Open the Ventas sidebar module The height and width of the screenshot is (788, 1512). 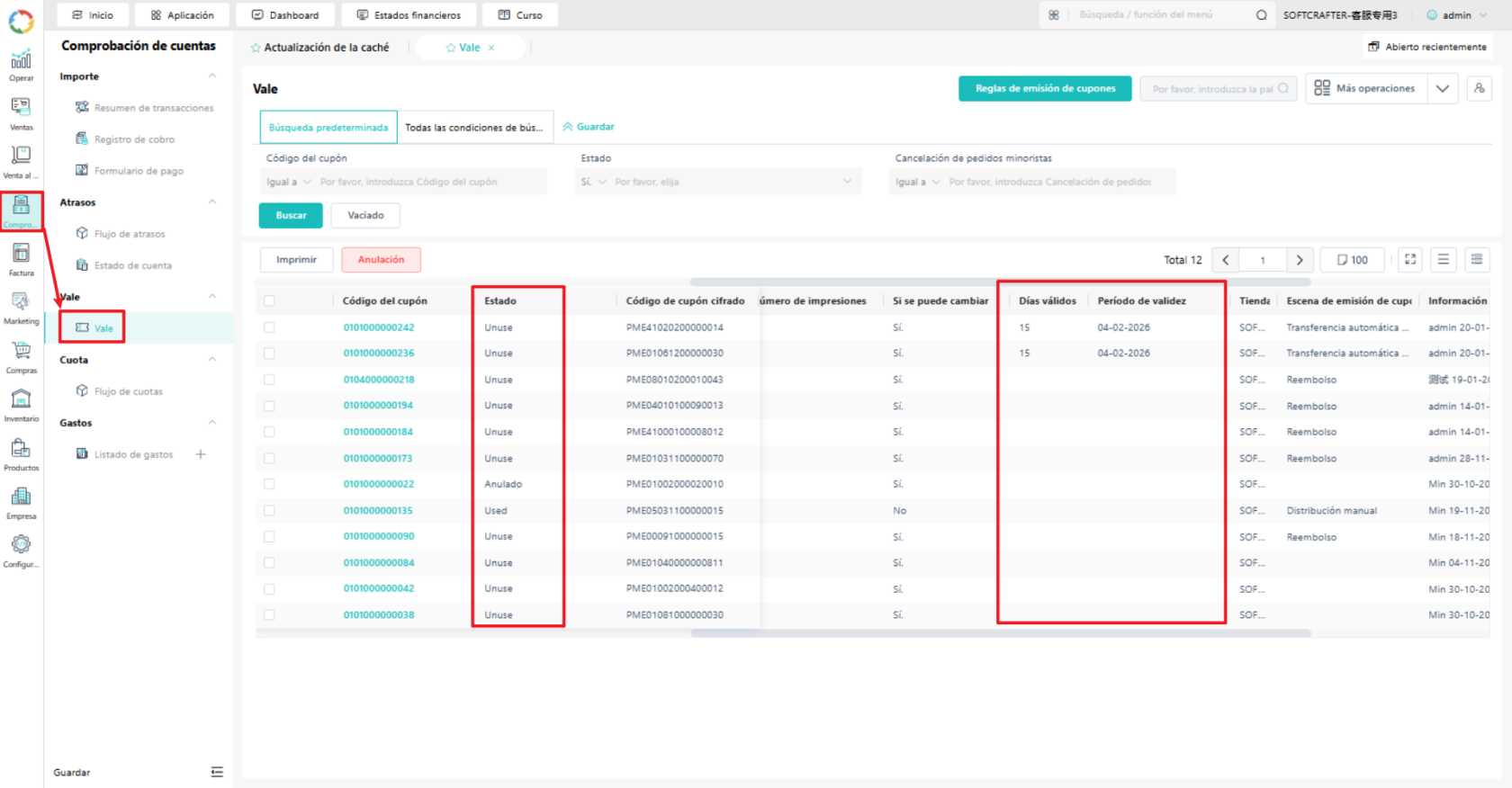[x=21, y=114]
